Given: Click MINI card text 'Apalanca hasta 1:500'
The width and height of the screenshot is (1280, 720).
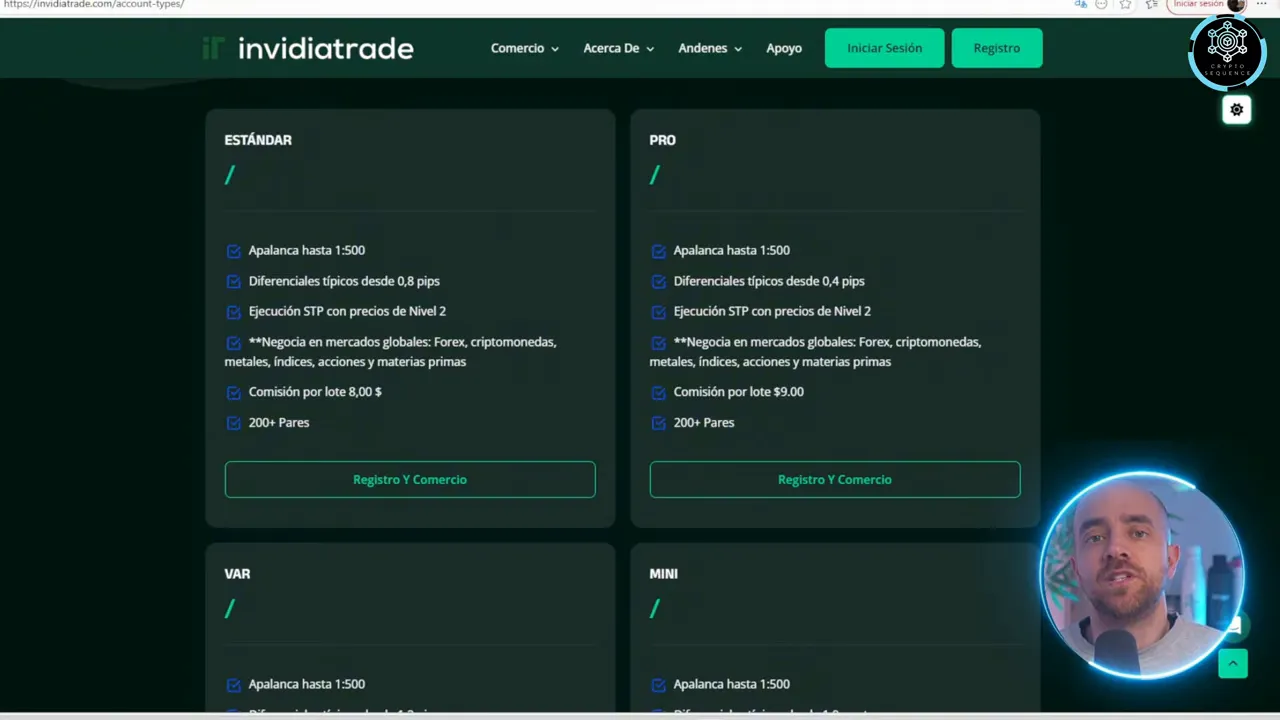Looking at the screenshot, I should (x=731, y=684).
